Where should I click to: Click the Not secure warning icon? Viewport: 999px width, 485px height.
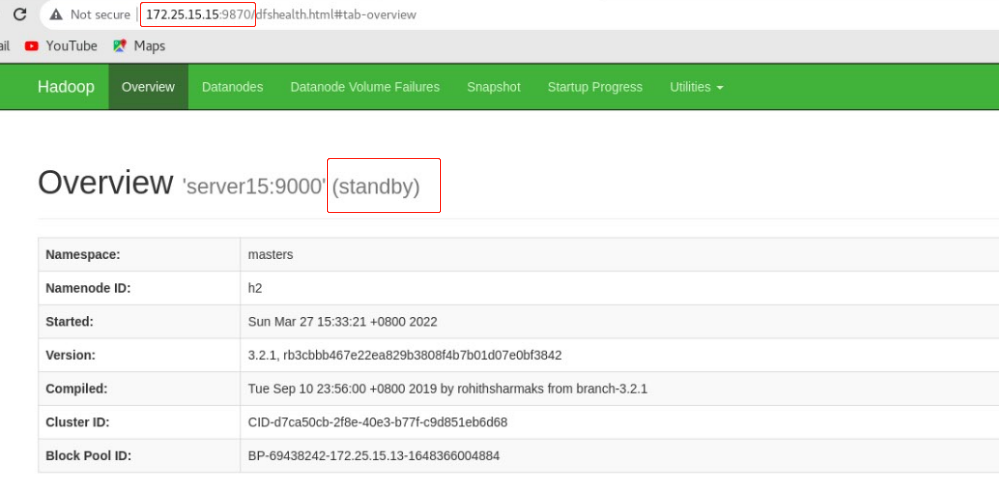point(57,14)
